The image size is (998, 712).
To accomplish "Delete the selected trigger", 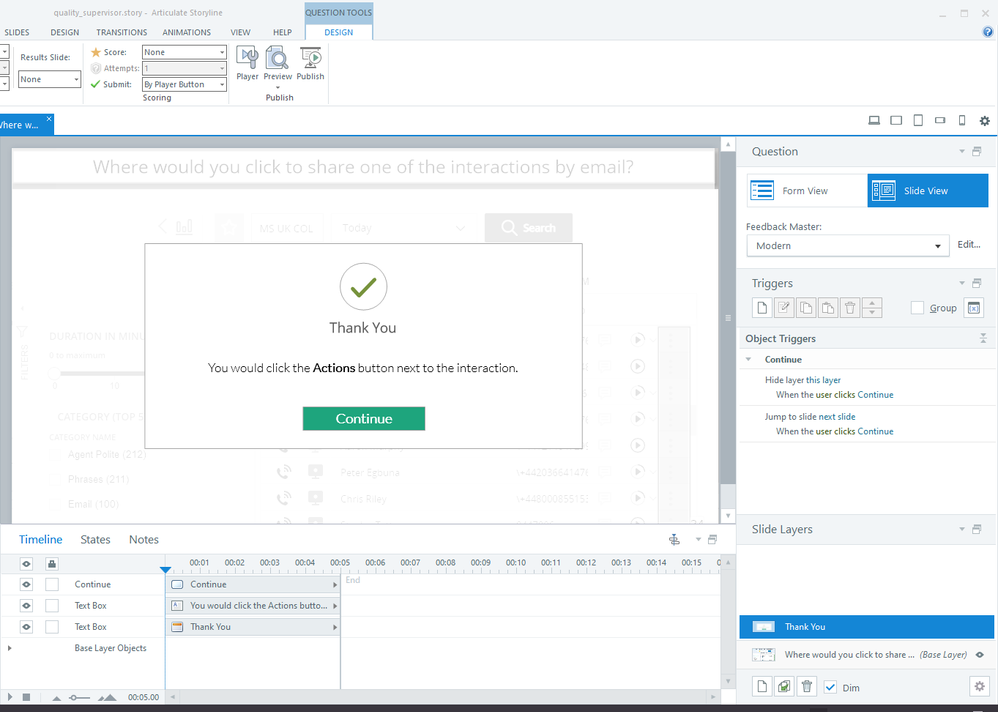I will 850,308.
